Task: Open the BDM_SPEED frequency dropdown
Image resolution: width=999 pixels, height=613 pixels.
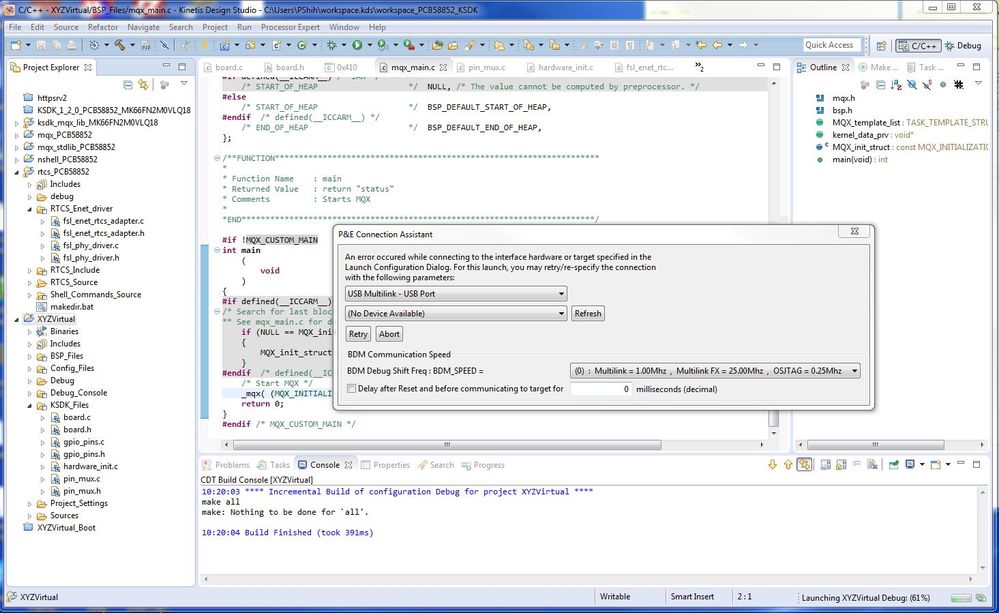Action: click(715, 371)
